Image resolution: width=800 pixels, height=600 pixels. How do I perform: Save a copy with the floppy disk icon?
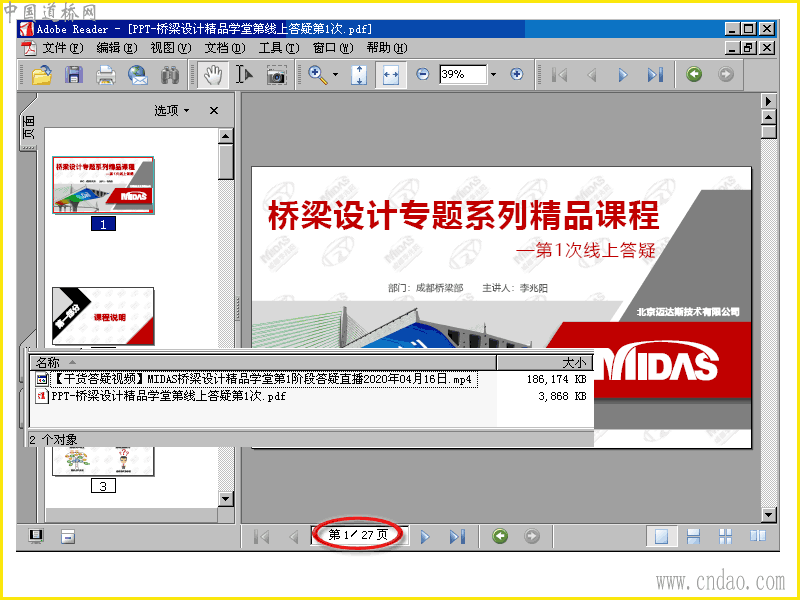pyautogui.click(x=74, y=75)
